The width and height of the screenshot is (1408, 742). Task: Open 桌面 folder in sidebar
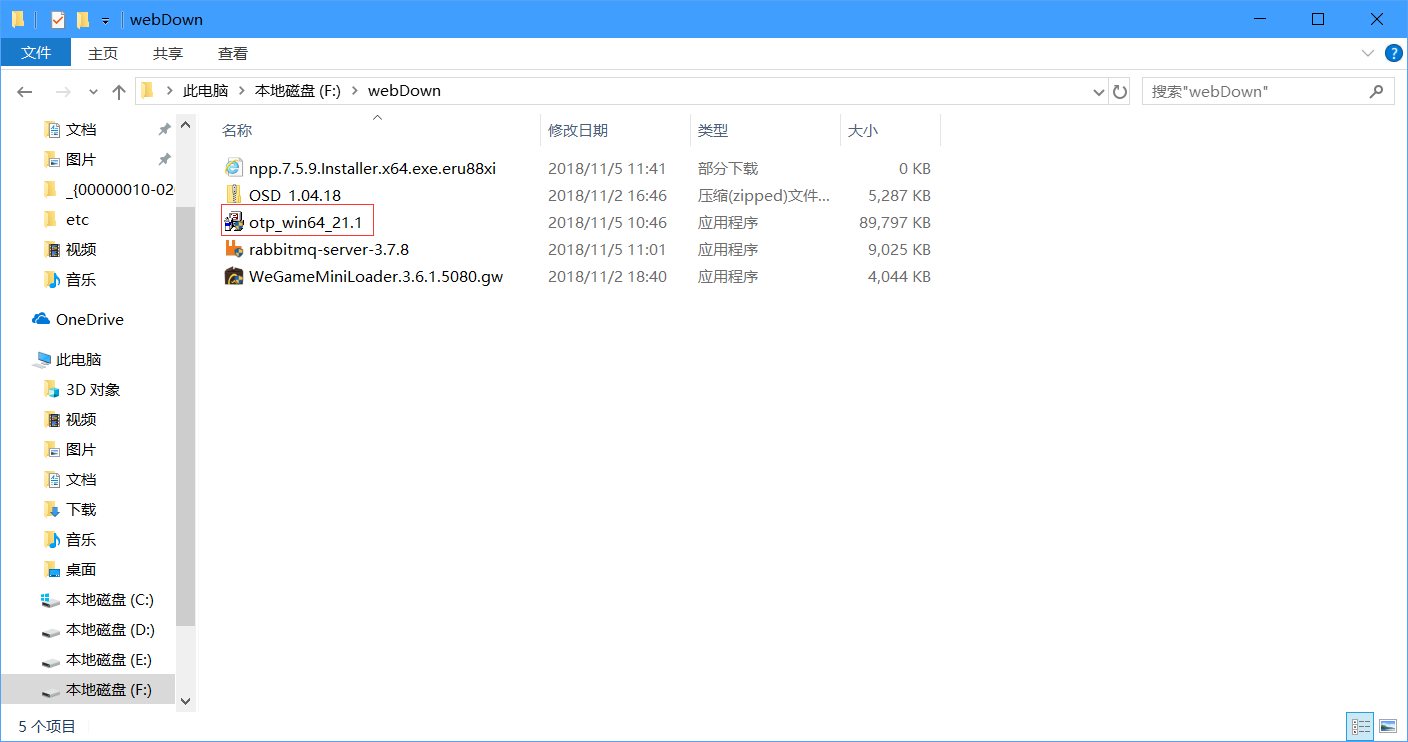pyautogui.click(x=70, y=570)
